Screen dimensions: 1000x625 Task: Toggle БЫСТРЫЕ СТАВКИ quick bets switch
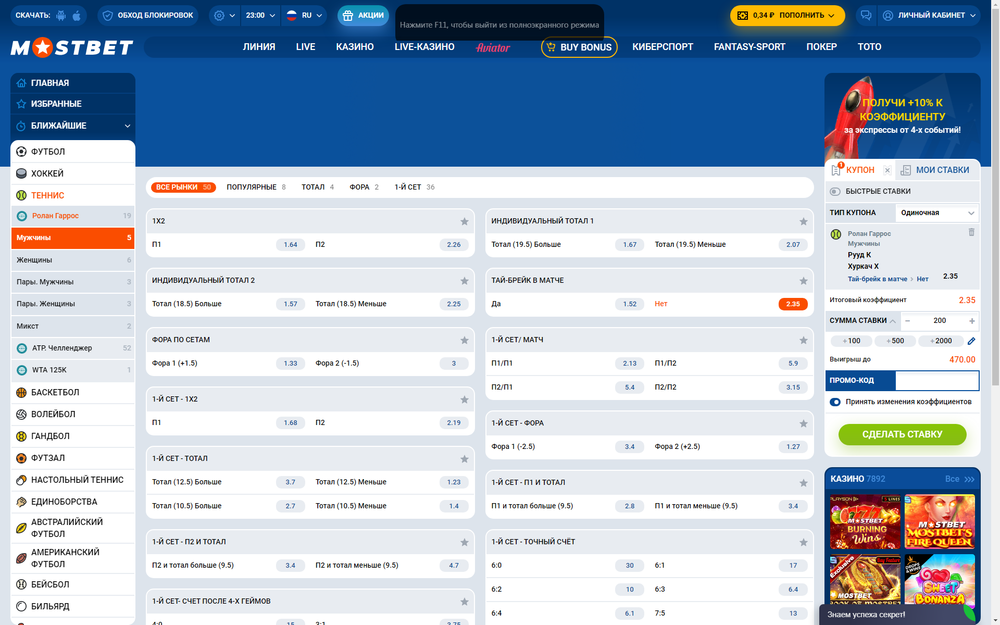point(835,191)
